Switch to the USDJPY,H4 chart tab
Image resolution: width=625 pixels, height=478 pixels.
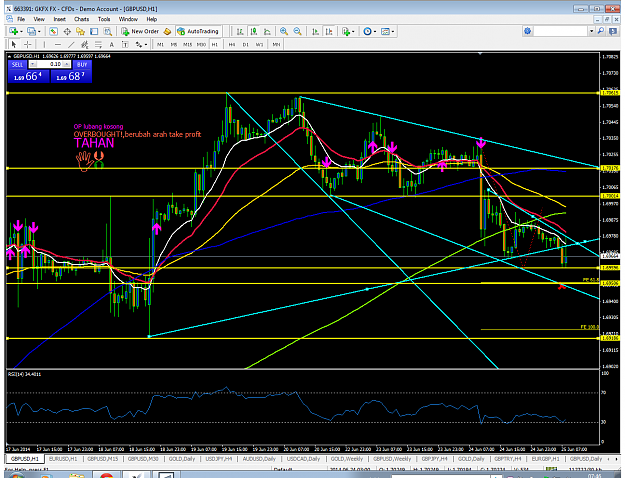[219, 459]
